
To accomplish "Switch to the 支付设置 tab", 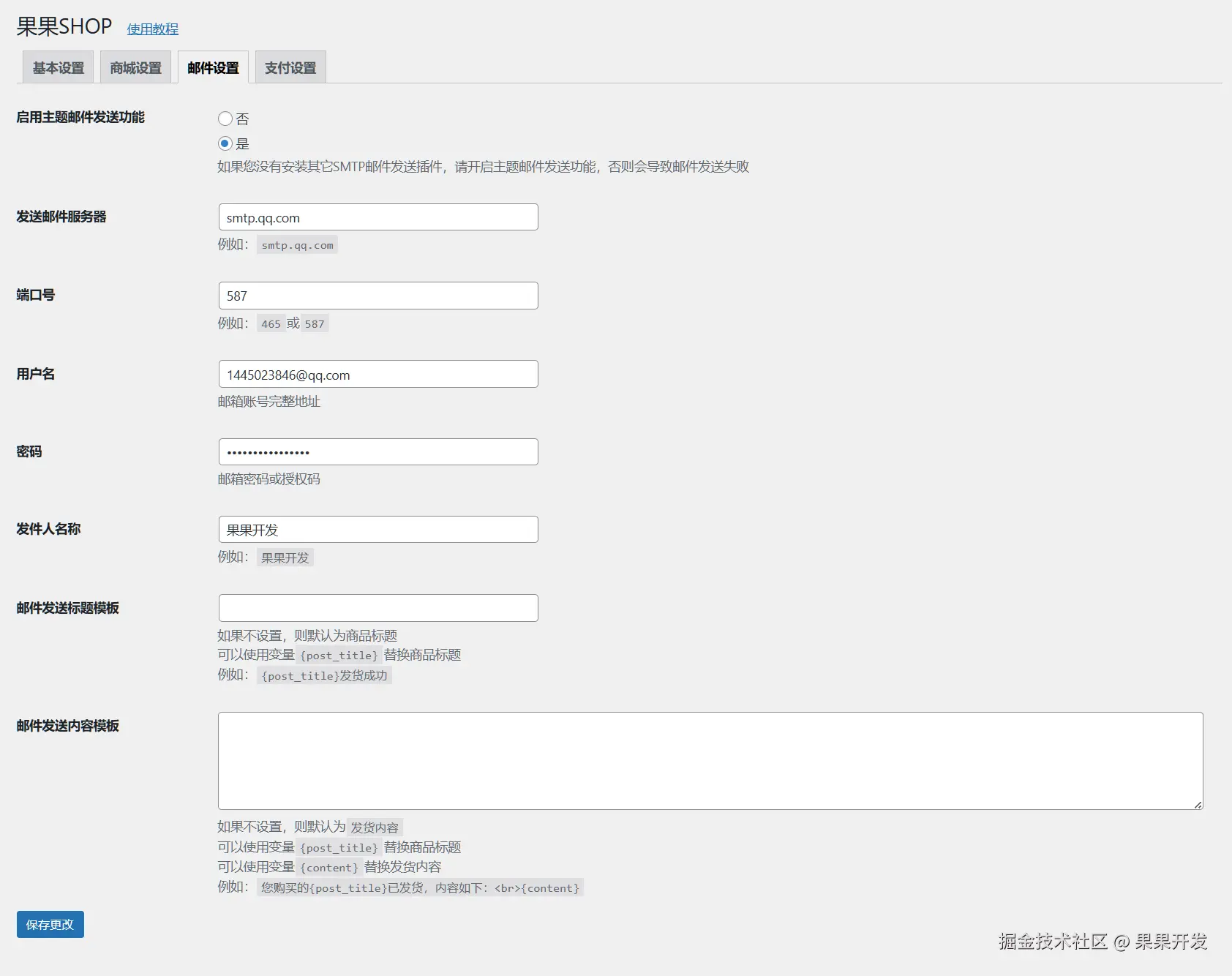I will pyautogui.click(x=290, y=67).
